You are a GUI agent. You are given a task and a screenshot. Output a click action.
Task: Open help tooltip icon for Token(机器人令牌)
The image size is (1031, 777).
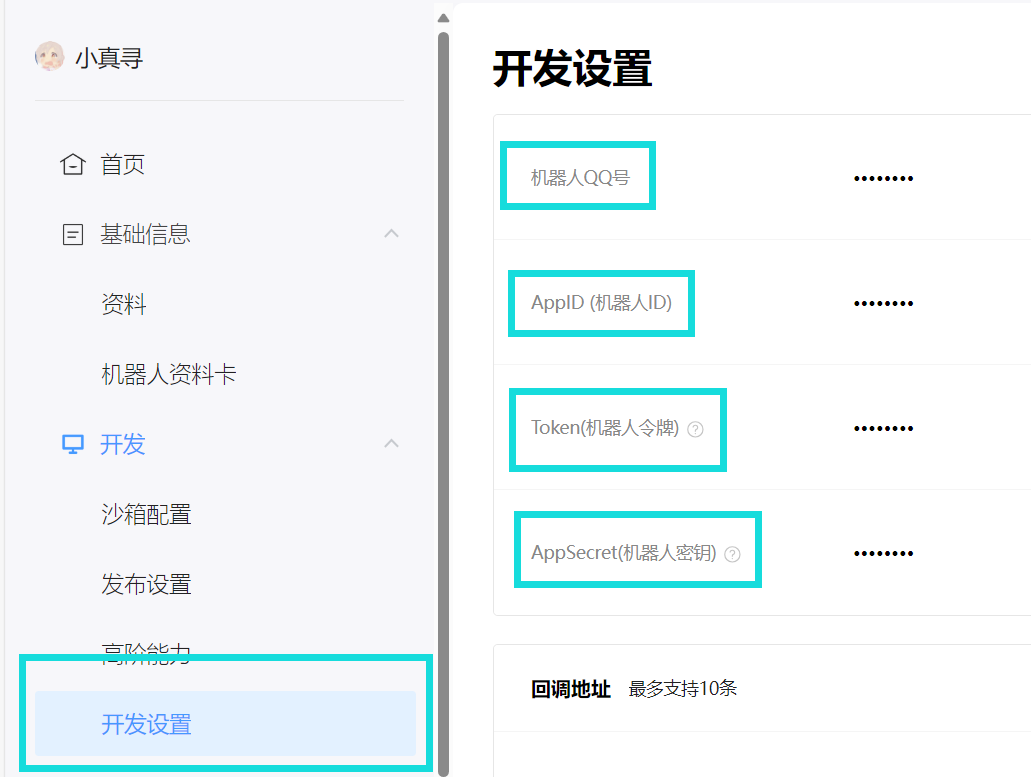point(696,429)
